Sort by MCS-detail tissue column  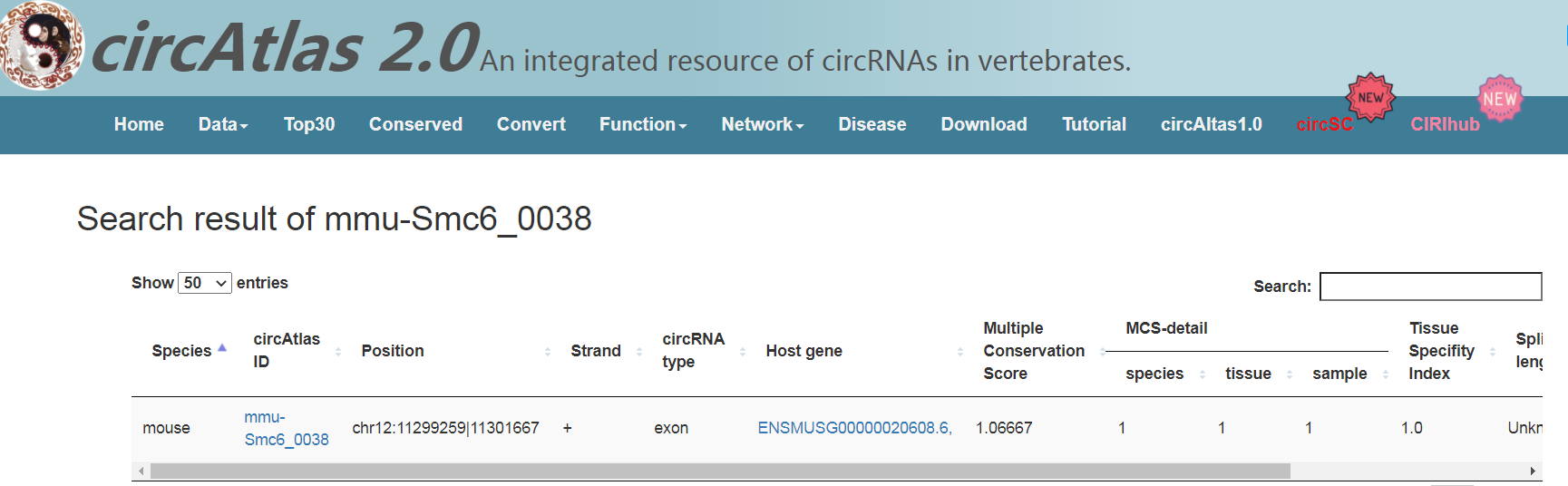click(x=1290, y=374)
